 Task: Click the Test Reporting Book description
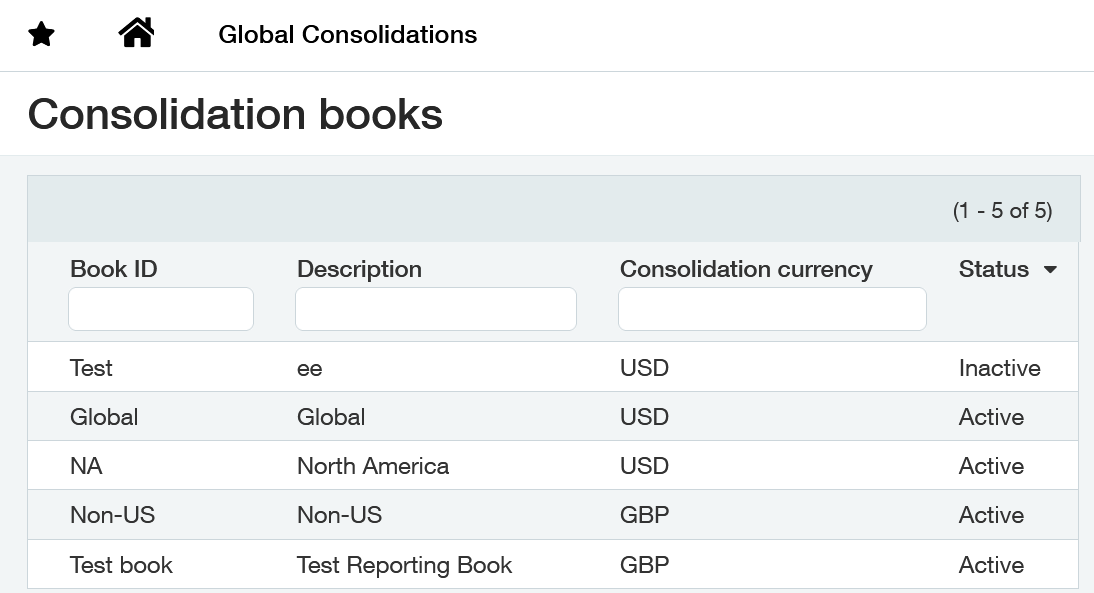pos(404,564)
